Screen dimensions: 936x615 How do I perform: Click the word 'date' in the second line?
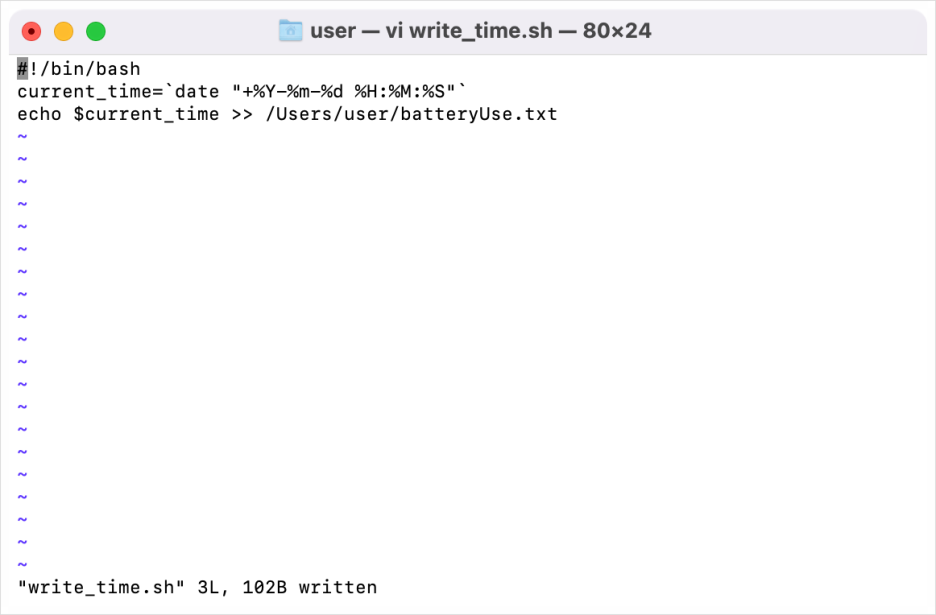[197, 91]
